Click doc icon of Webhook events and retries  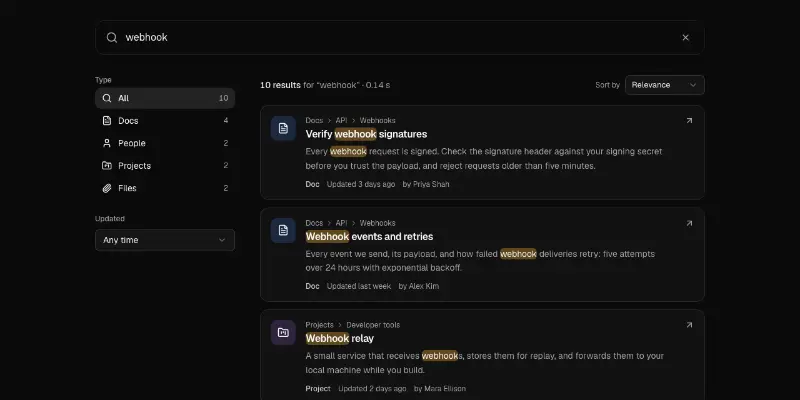283,231
